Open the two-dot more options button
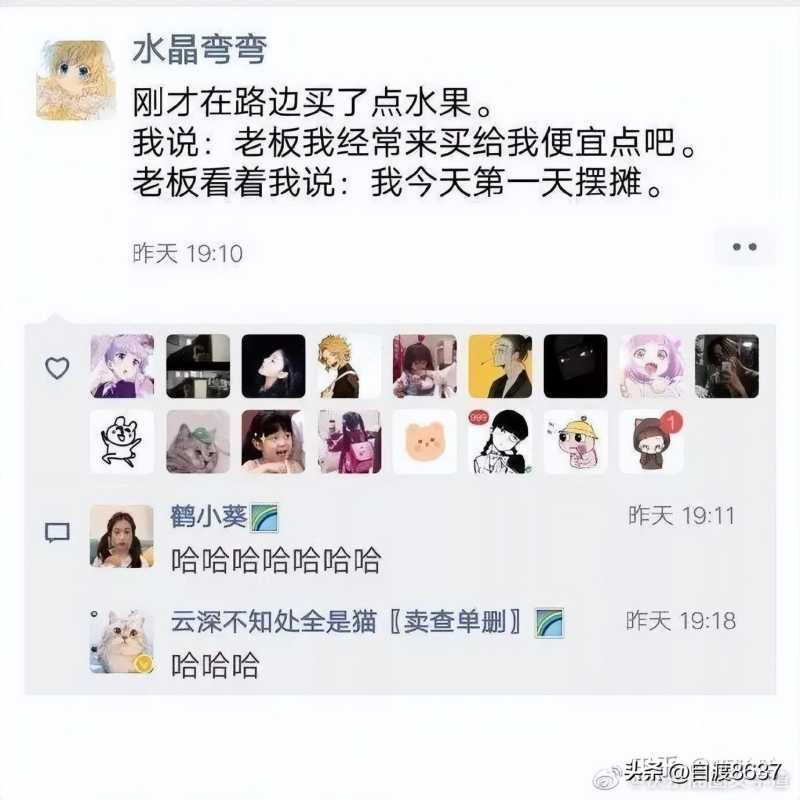Image resolution: width=800 pixels, height=800 pixels. [744, 247]
